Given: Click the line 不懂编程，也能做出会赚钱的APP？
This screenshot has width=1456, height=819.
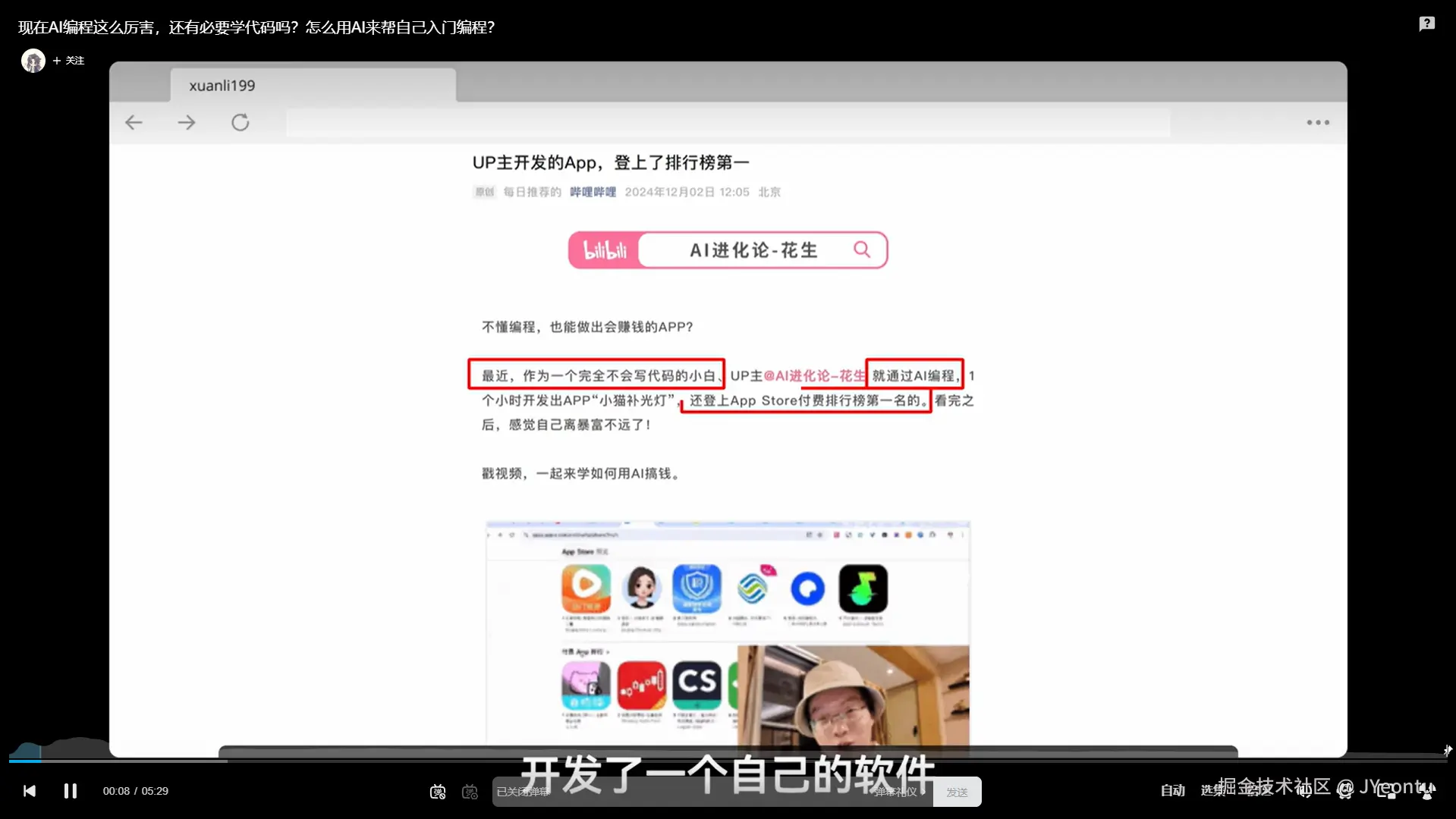Looking at the screenshot, I should [587, 327].
